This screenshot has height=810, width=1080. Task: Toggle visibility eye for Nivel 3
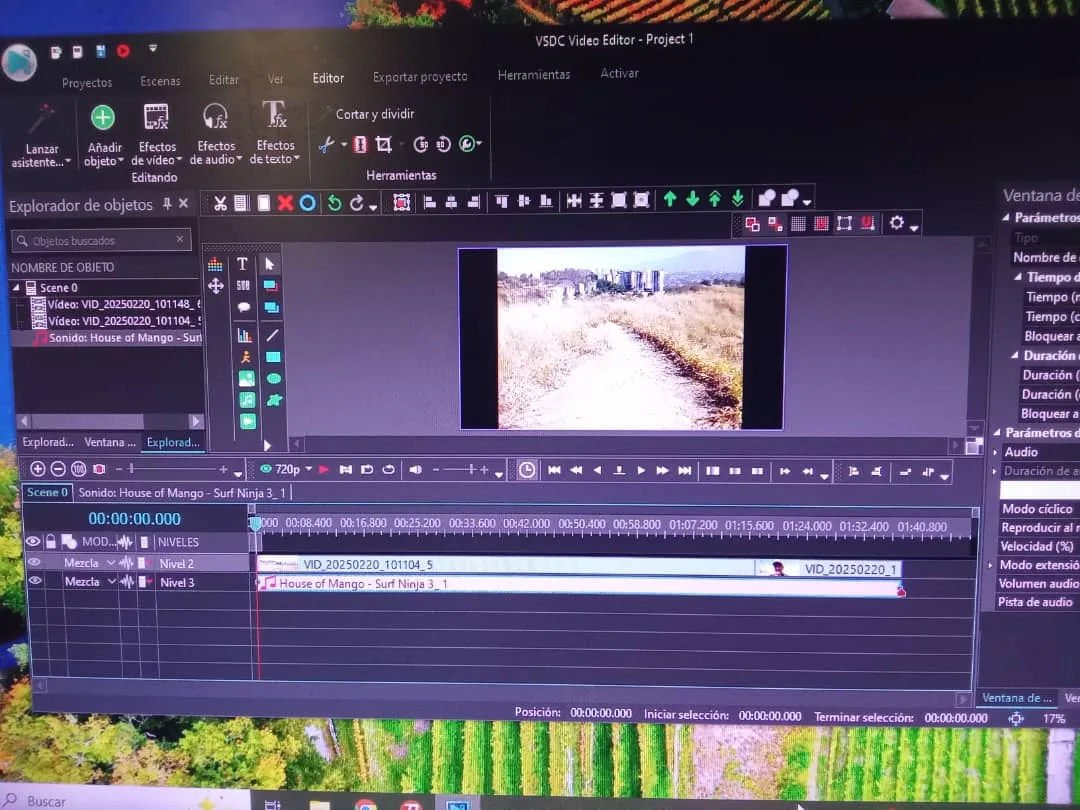coord(34,581)
